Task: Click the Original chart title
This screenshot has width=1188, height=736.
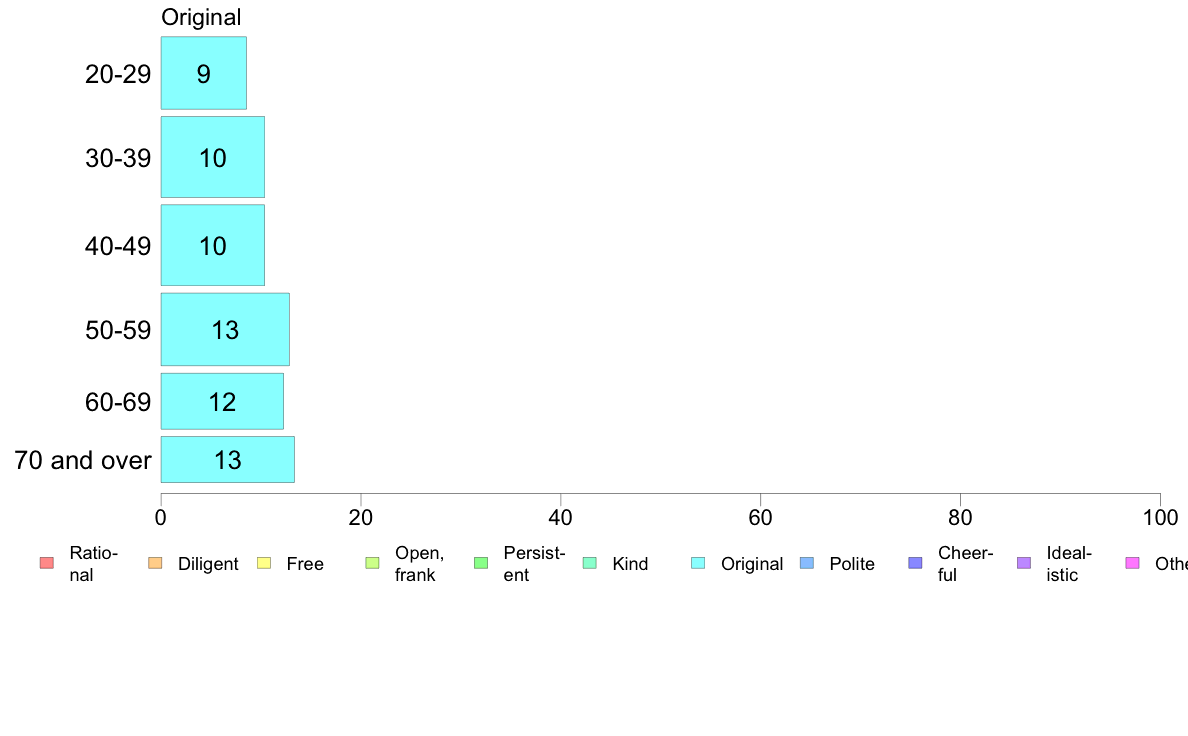Action: click(201, 17)
